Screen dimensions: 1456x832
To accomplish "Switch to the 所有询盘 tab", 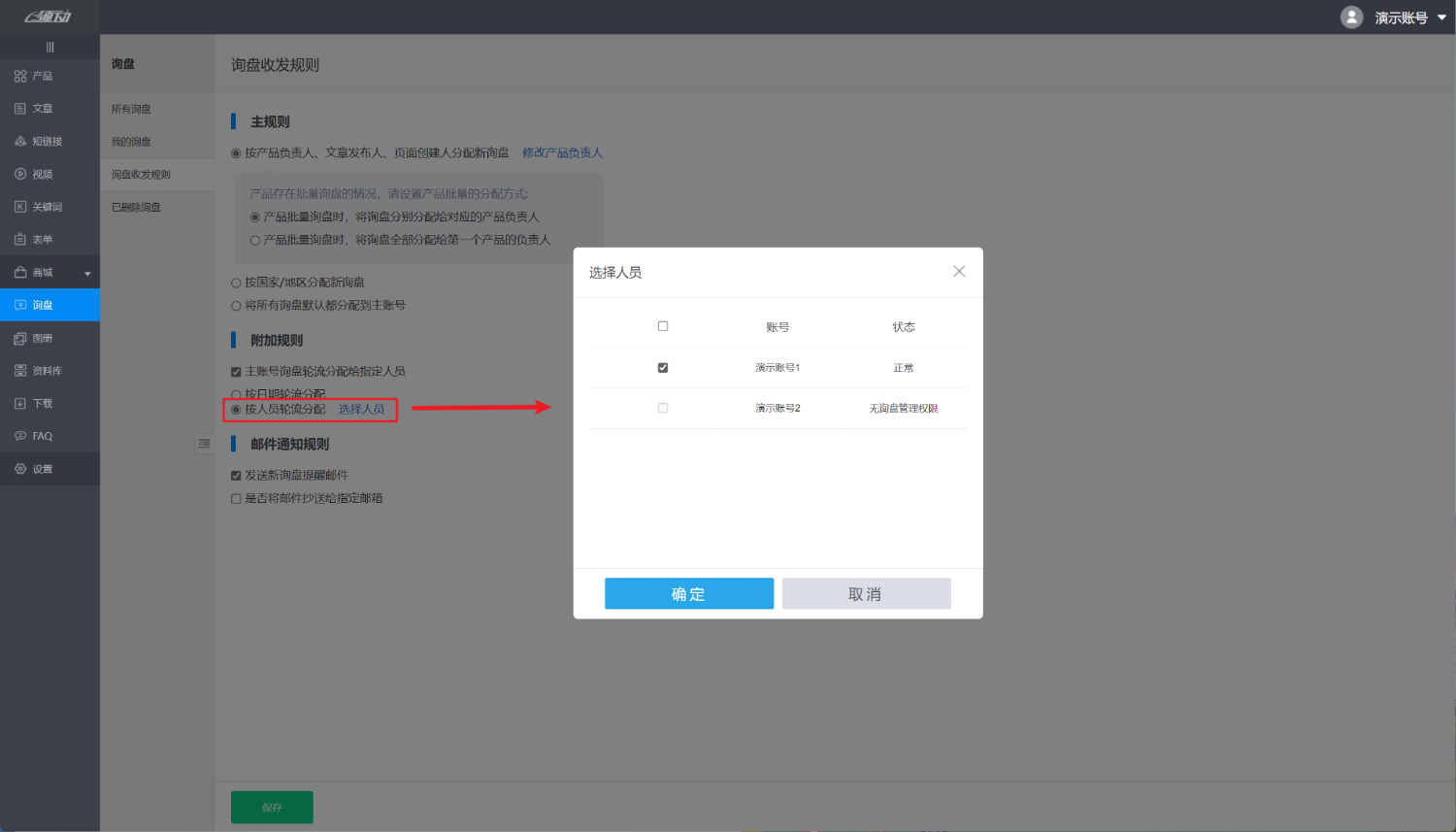I will point(131,109).
